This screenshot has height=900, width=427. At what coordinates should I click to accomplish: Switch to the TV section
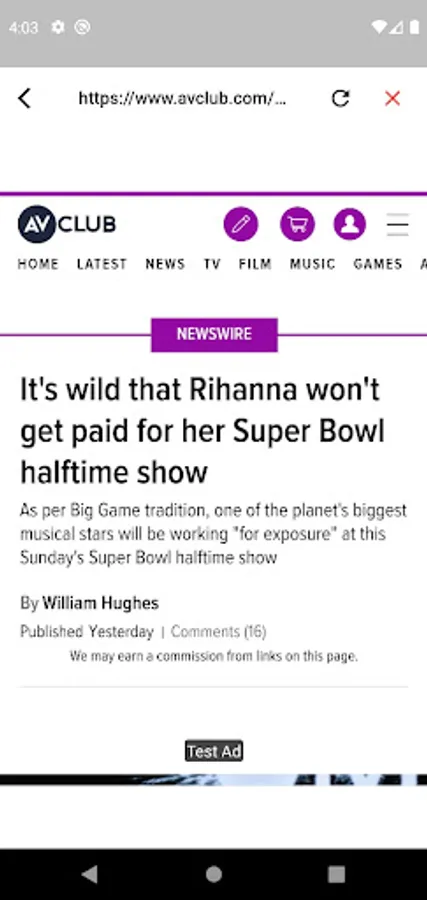point(212,264)
